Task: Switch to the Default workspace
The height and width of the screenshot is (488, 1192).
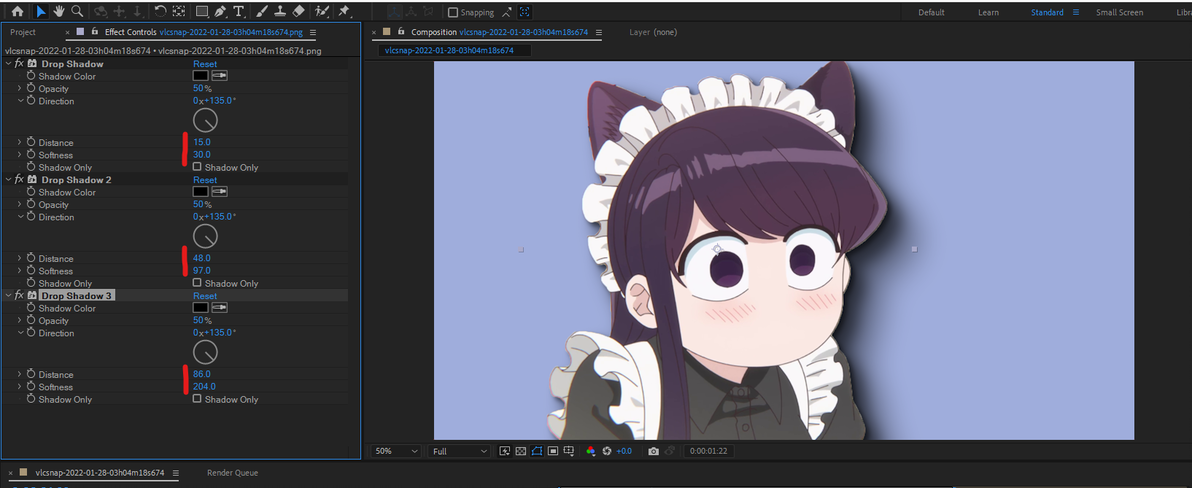Action: click(x=931, y=12)
